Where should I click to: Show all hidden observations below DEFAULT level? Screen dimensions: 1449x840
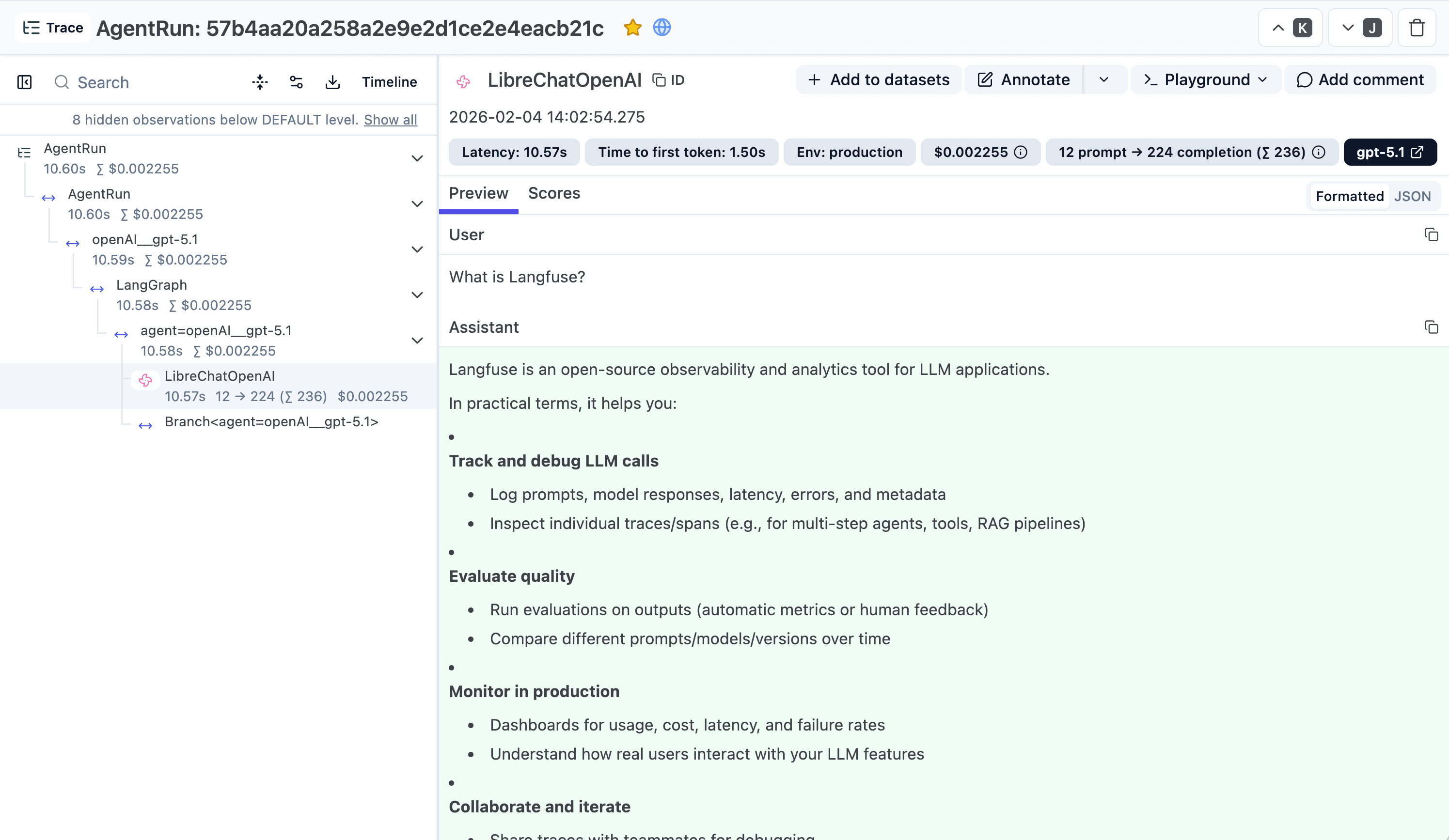pos(391,120)
